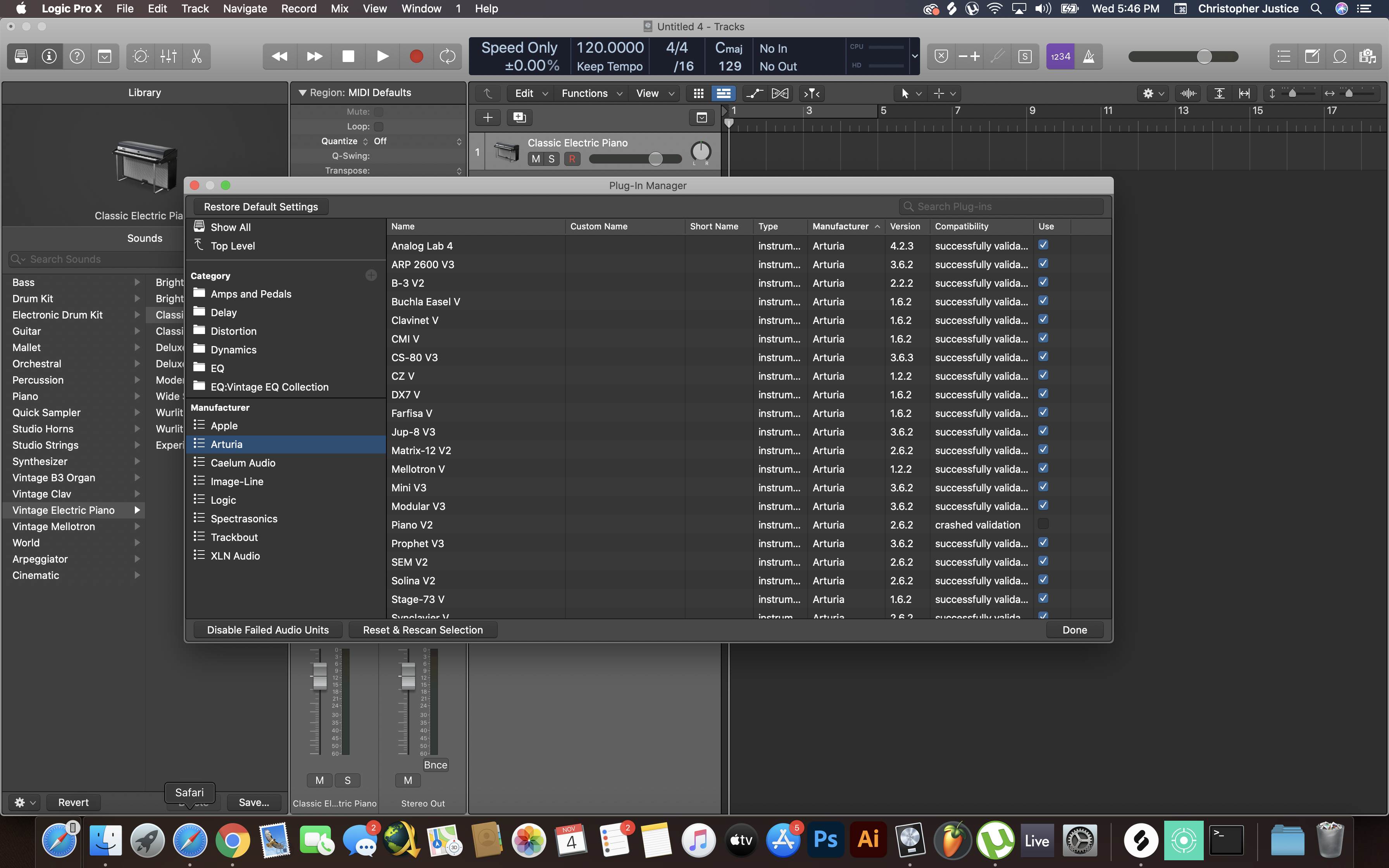The height and width of the screenshot is (868, 1389).
Task: Enable Count-in 1234 button
Action: pyautogui.click(x=1060, y=56)
